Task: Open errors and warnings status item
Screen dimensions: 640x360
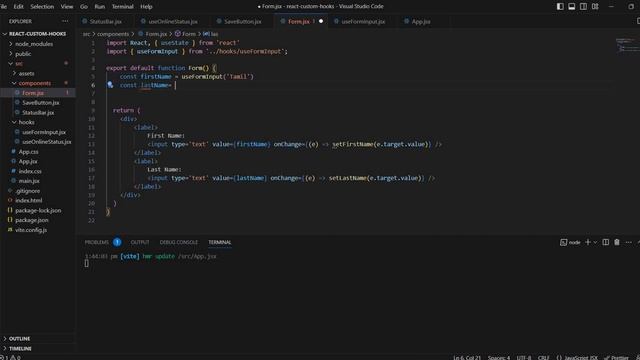Action: coord(11,357)
